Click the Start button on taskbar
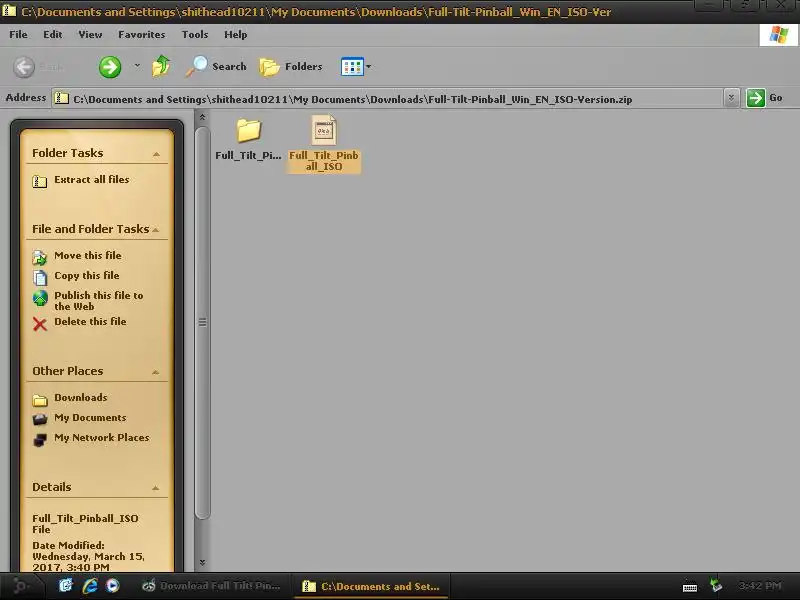Image resolution: width=800 pixels, height=600 pixels. [x=19, y=586]
